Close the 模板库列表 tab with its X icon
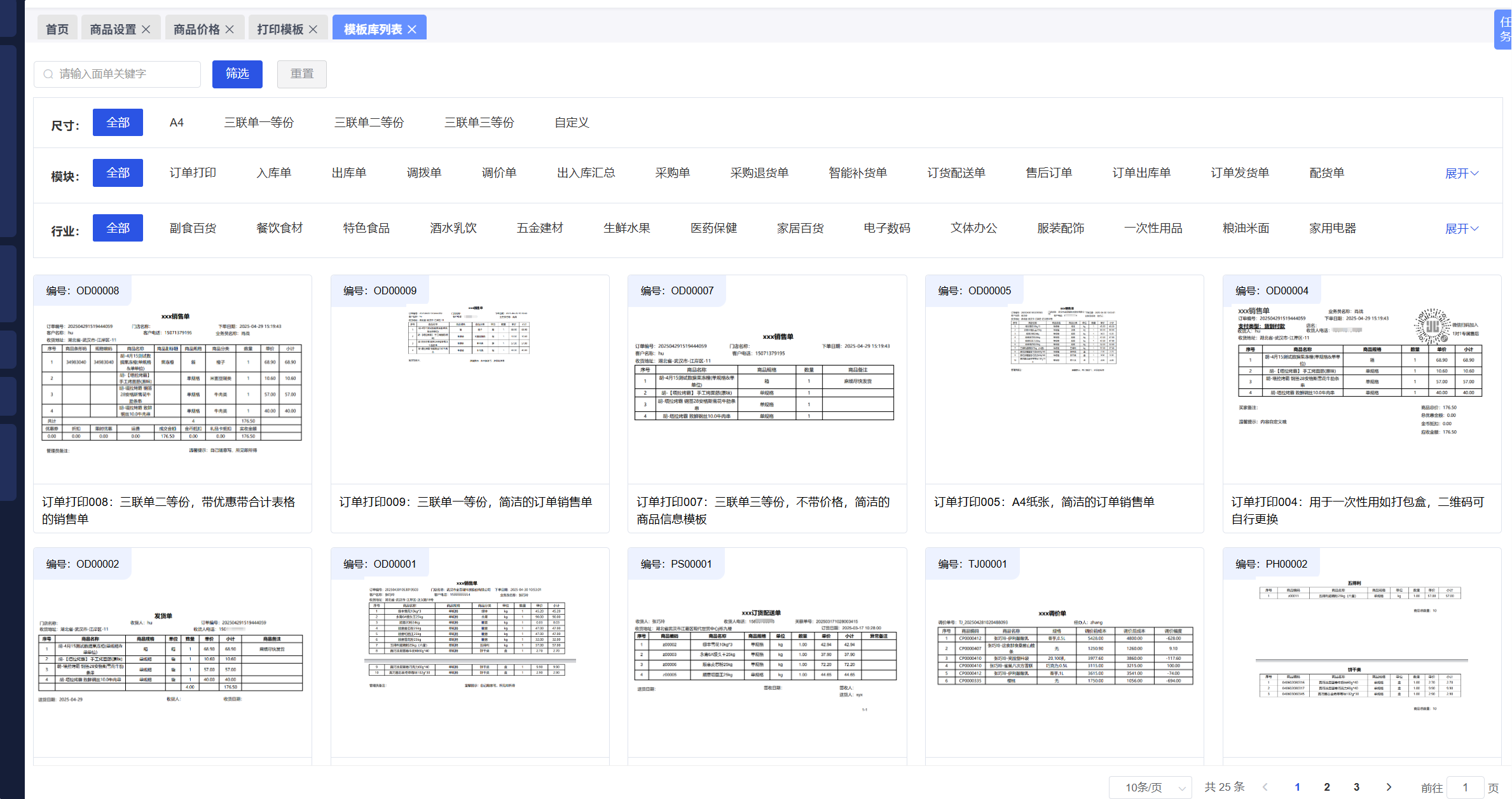The image size is (1512, 799). [412, 29]
